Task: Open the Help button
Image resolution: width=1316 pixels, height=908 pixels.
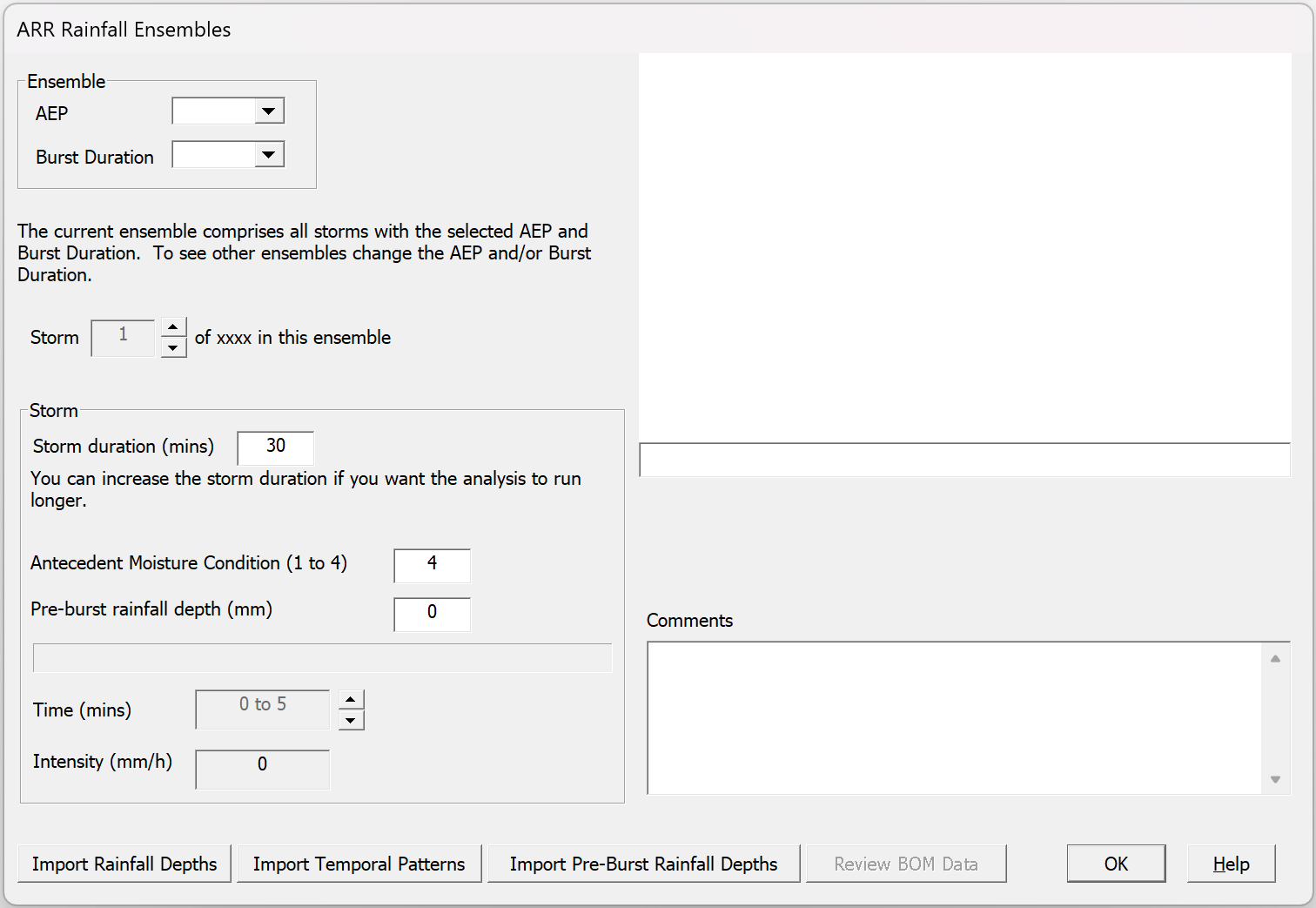Action: click(1232, 864)
